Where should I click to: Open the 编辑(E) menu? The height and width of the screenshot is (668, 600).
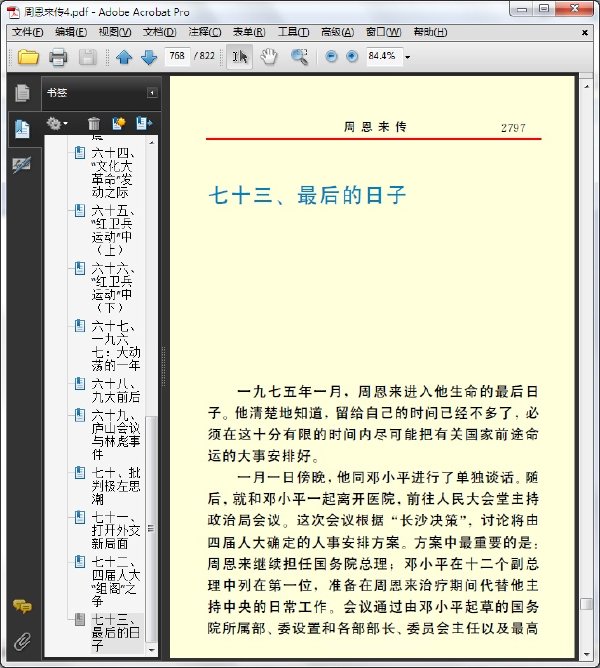click(x=71, y=32)
